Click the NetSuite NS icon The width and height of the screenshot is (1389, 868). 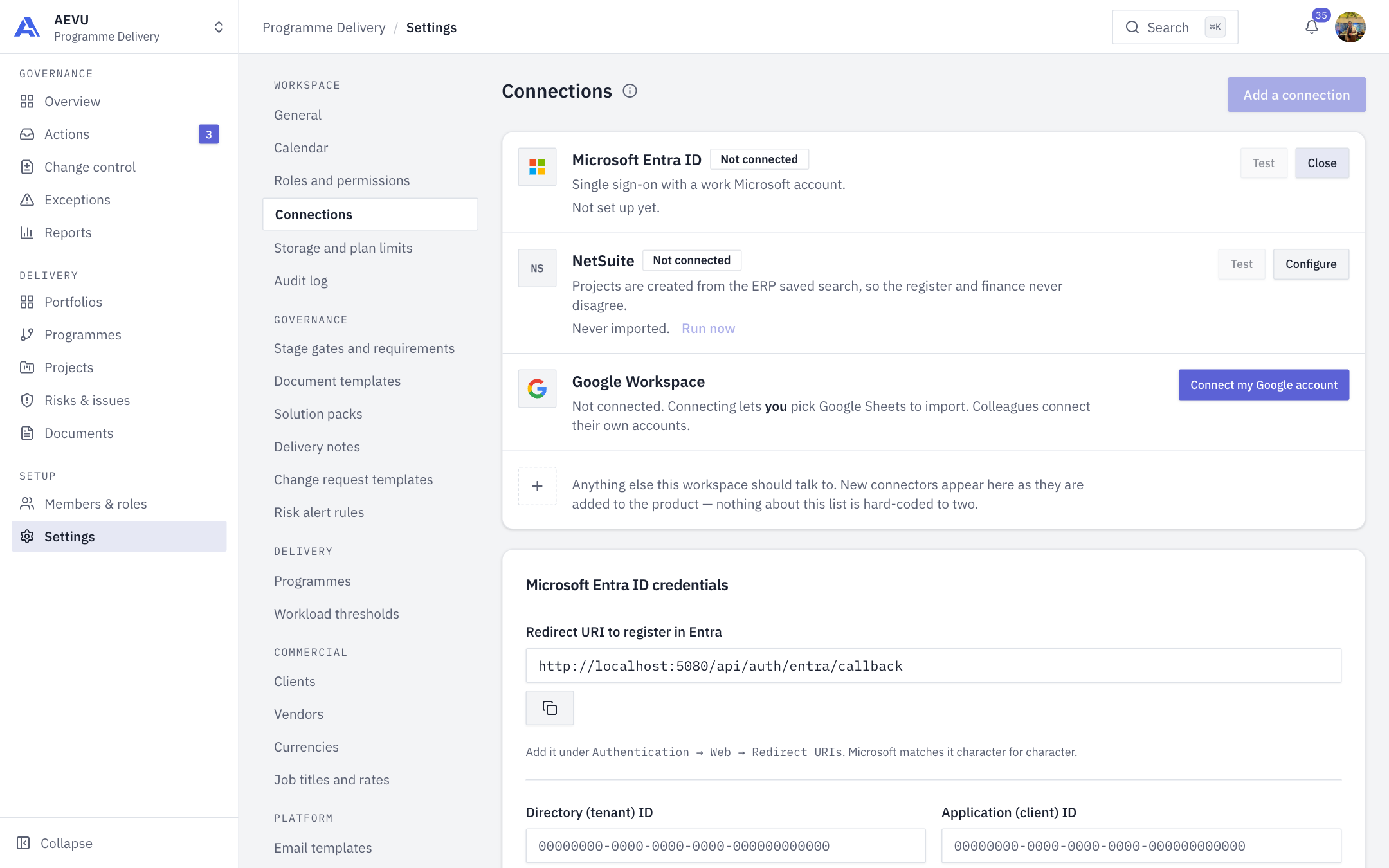click(x=538, y=268)
